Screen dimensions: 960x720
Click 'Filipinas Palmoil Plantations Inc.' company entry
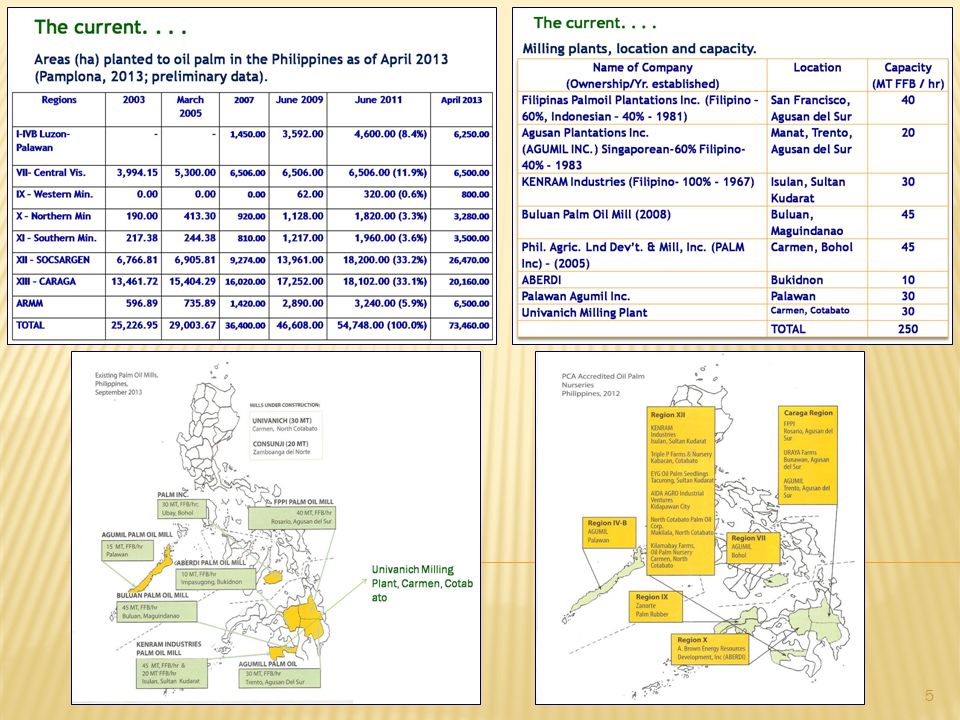640,108
